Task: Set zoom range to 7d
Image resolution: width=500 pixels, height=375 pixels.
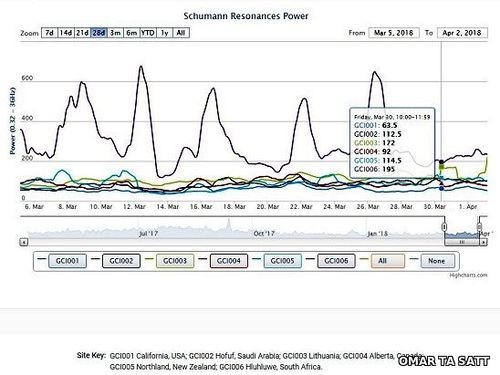Action: tap(49, 33)
